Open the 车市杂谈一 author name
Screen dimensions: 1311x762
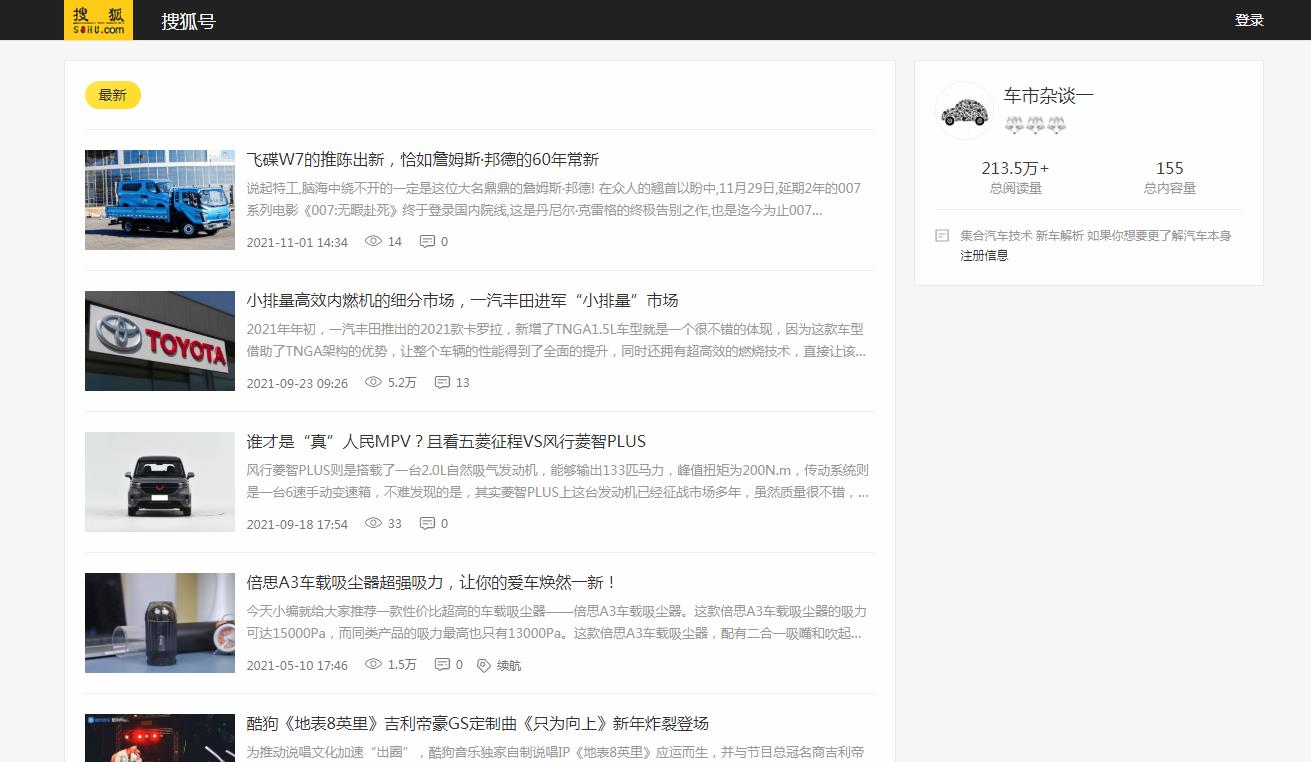click(1049, 96)
